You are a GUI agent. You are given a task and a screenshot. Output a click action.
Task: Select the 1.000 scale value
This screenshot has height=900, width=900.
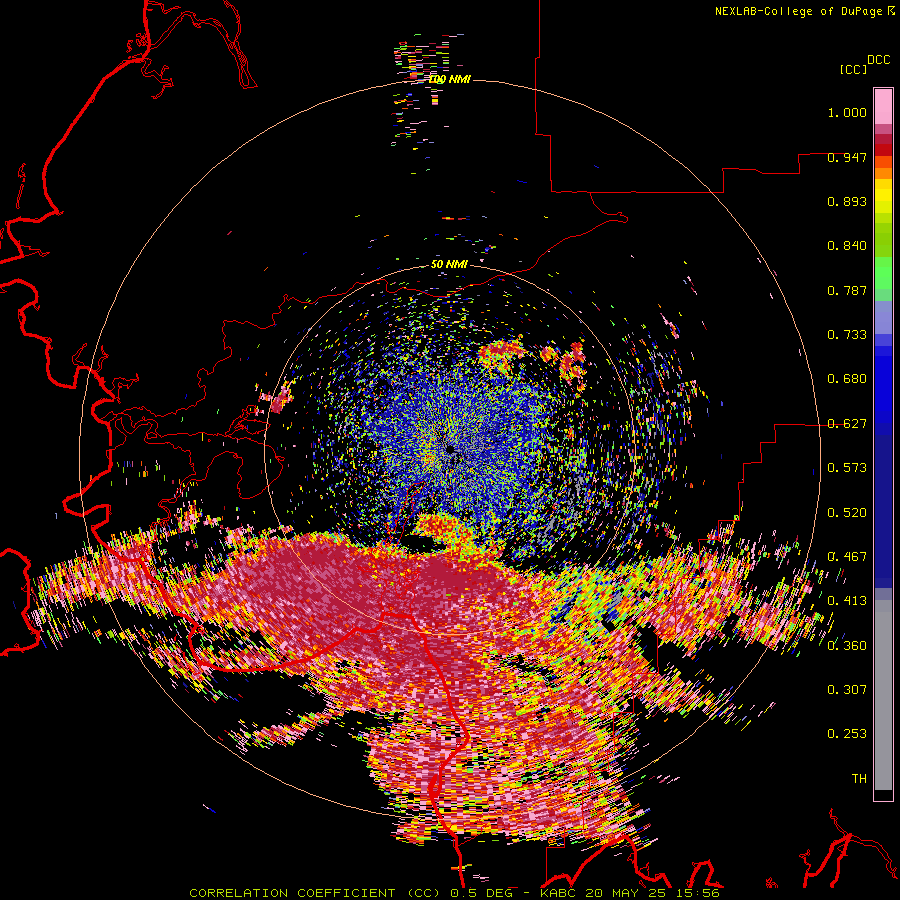847,112
